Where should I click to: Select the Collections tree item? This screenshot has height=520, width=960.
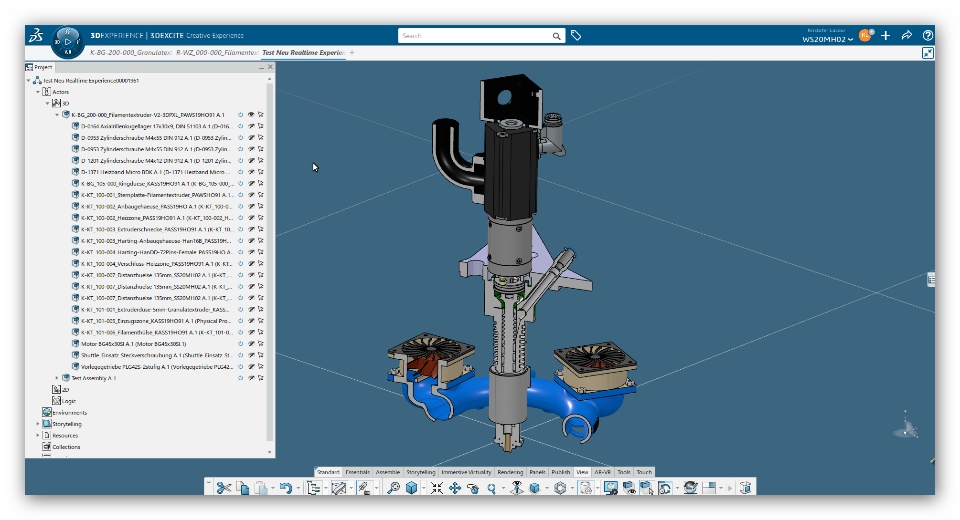click(x=61, y=447)
